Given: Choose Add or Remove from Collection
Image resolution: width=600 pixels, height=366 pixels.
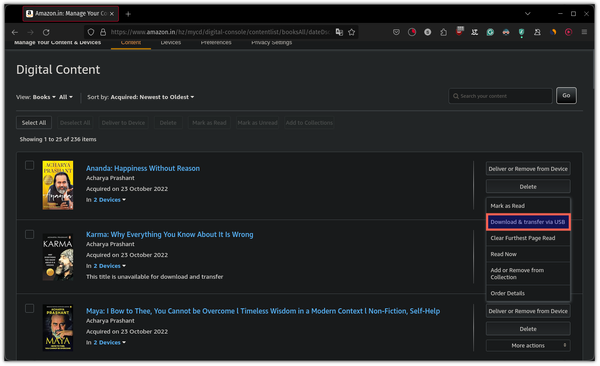Looking at the screenshot, I should pyautogui.click(x=528, y=274).
